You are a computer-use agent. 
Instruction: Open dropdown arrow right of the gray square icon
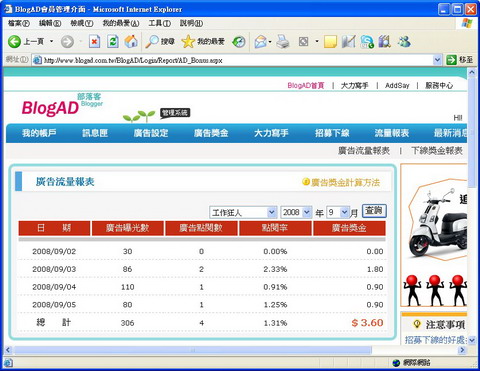pos(317,42)
